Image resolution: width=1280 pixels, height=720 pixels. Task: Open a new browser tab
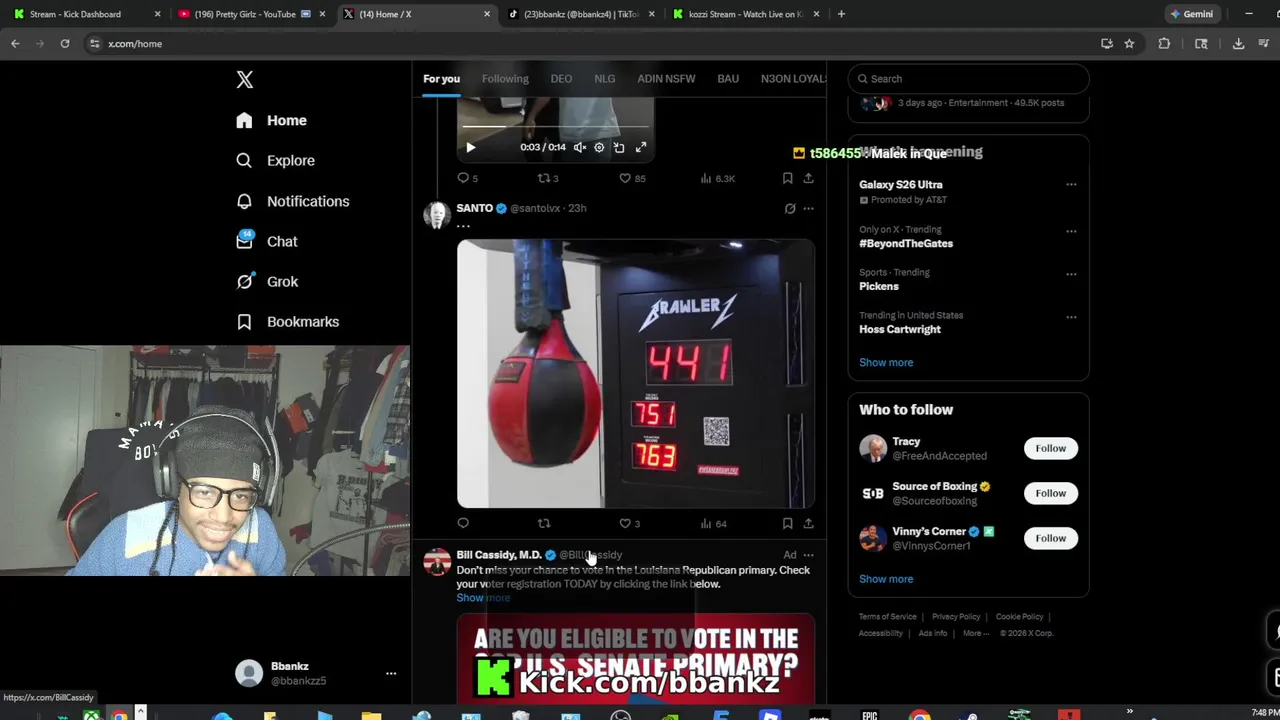tap(841, 14)
